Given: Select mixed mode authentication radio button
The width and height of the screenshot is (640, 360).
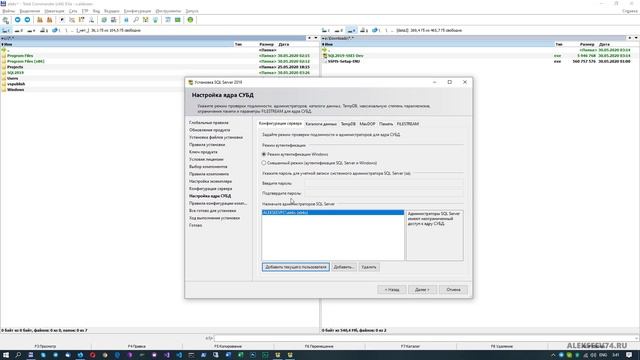Looking at the screenshot, I should click(x=264, y=163).
